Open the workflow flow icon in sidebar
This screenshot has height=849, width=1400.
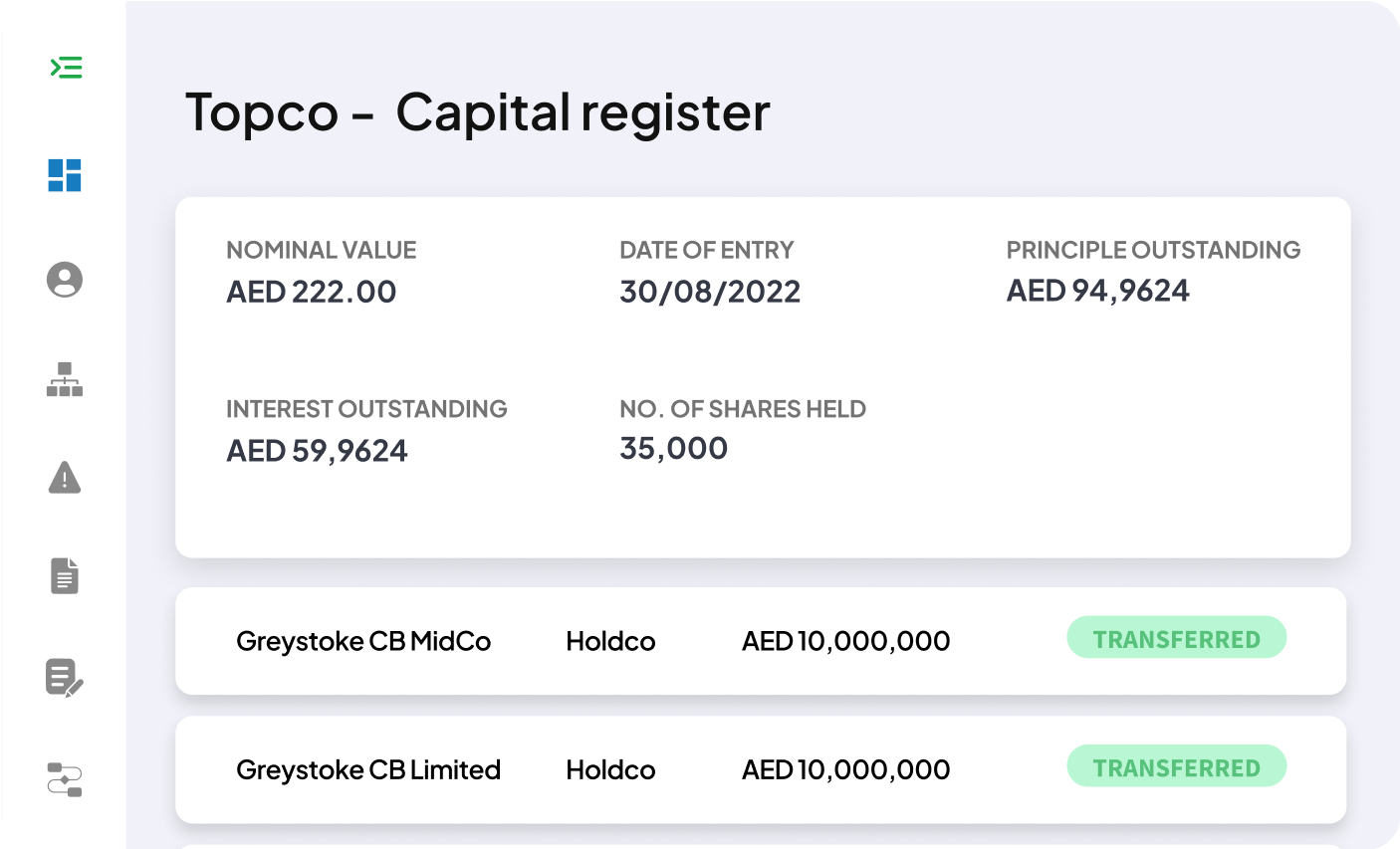pyautogui.click(x=65, y=779)
